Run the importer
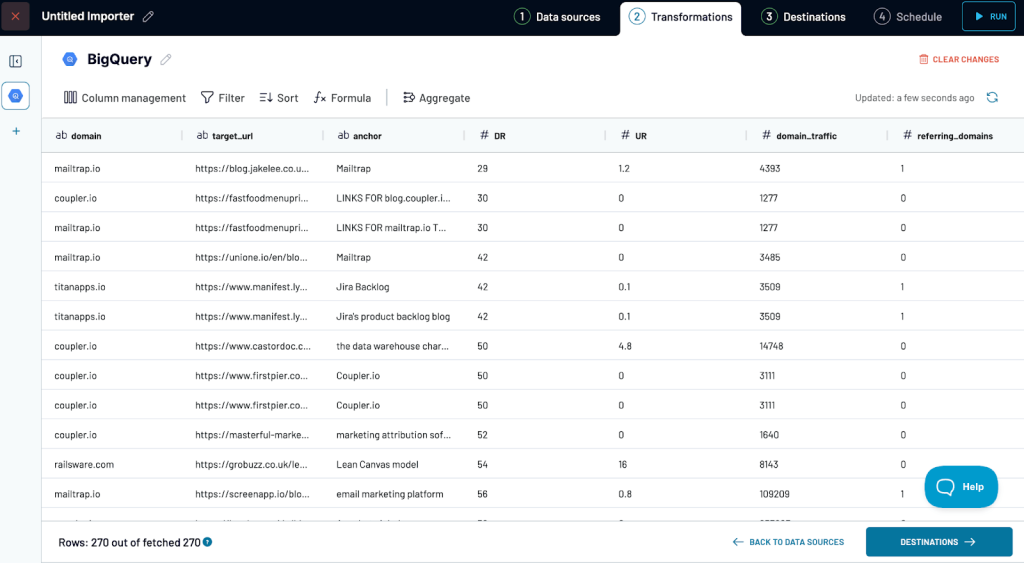The image size is (1024, 563). tap(989, 16)
